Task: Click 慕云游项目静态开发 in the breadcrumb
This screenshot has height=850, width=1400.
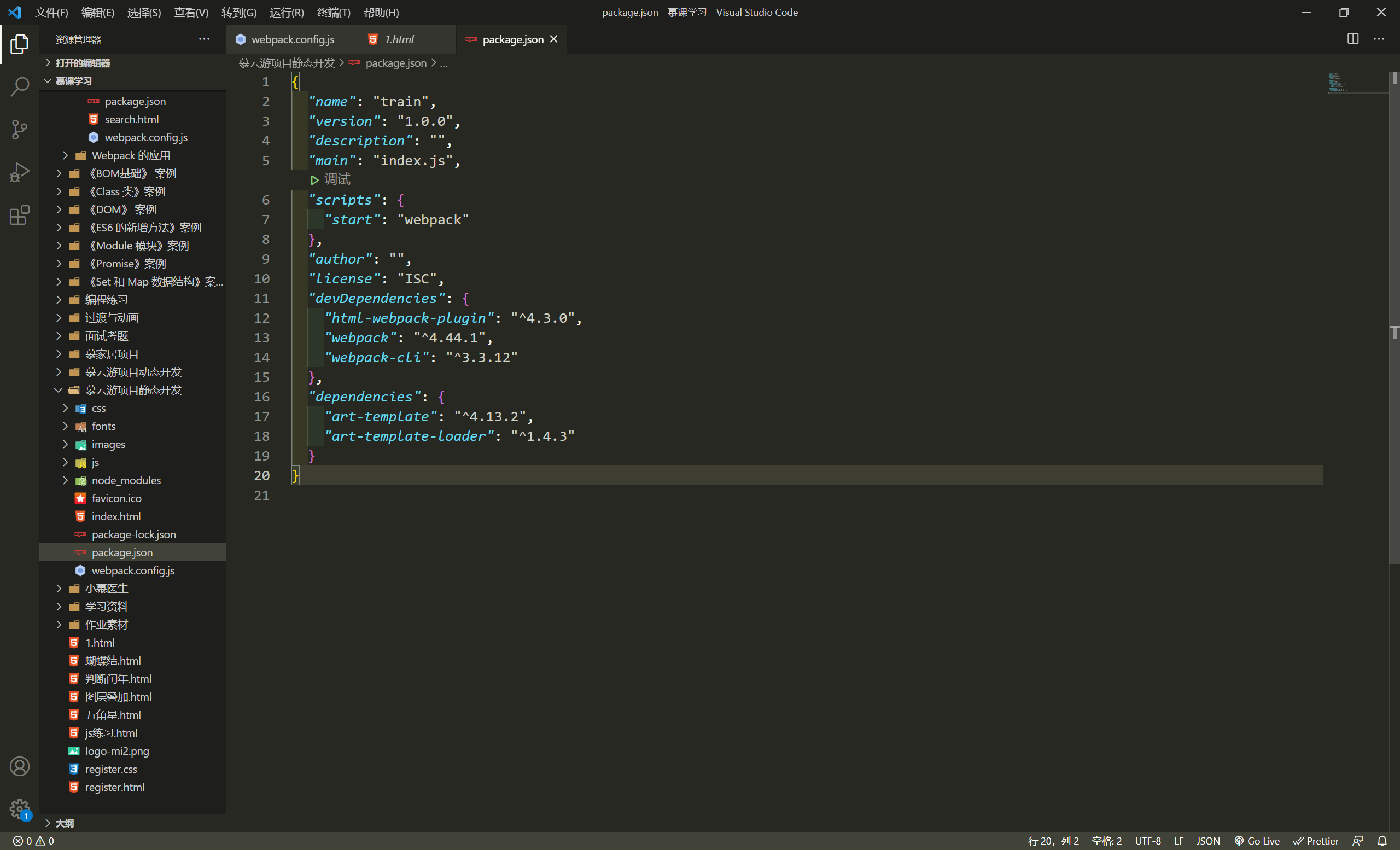Action: pos(287,63)
